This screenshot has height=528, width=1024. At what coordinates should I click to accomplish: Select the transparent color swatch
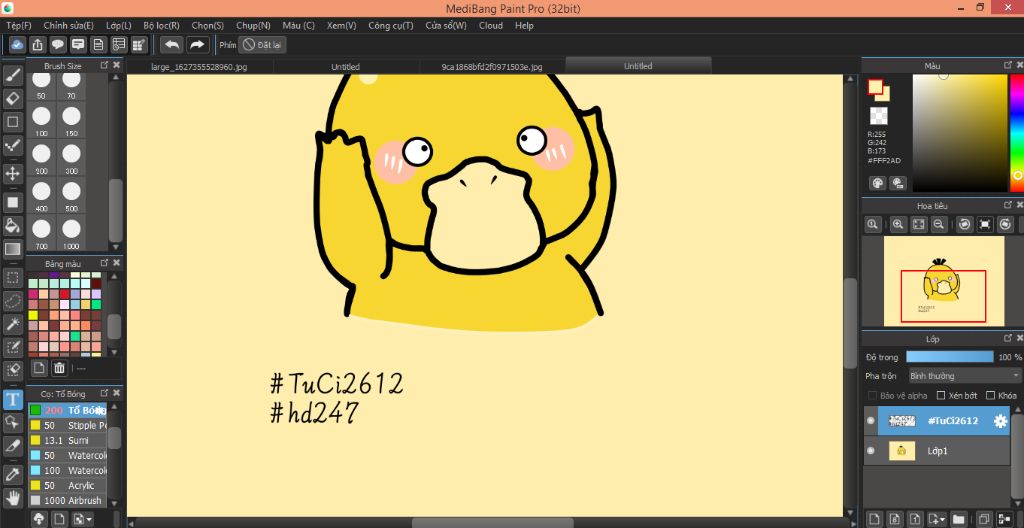tap(878, 116)
